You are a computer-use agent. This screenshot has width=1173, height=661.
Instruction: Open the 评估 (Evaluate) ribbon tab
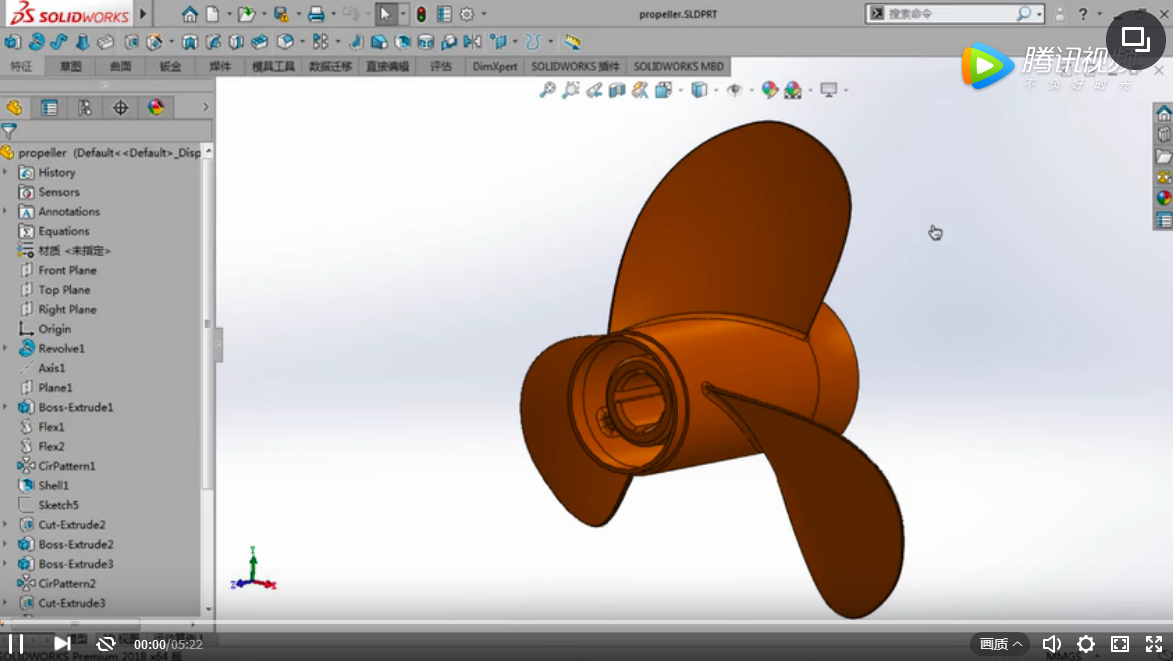[441, 67]
